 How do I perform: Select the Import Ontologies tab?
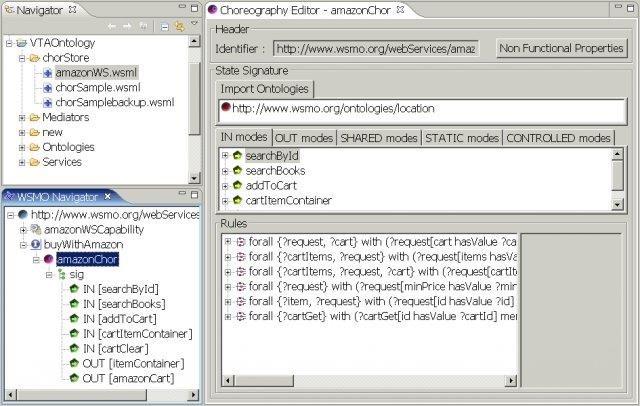[x=264, y=89]
